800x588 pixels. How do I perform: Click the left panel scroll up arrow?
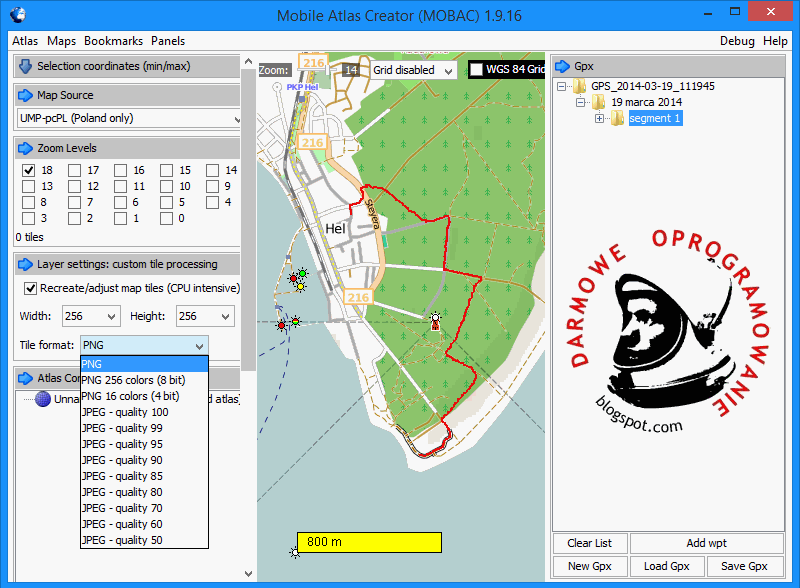coord(248,61)
